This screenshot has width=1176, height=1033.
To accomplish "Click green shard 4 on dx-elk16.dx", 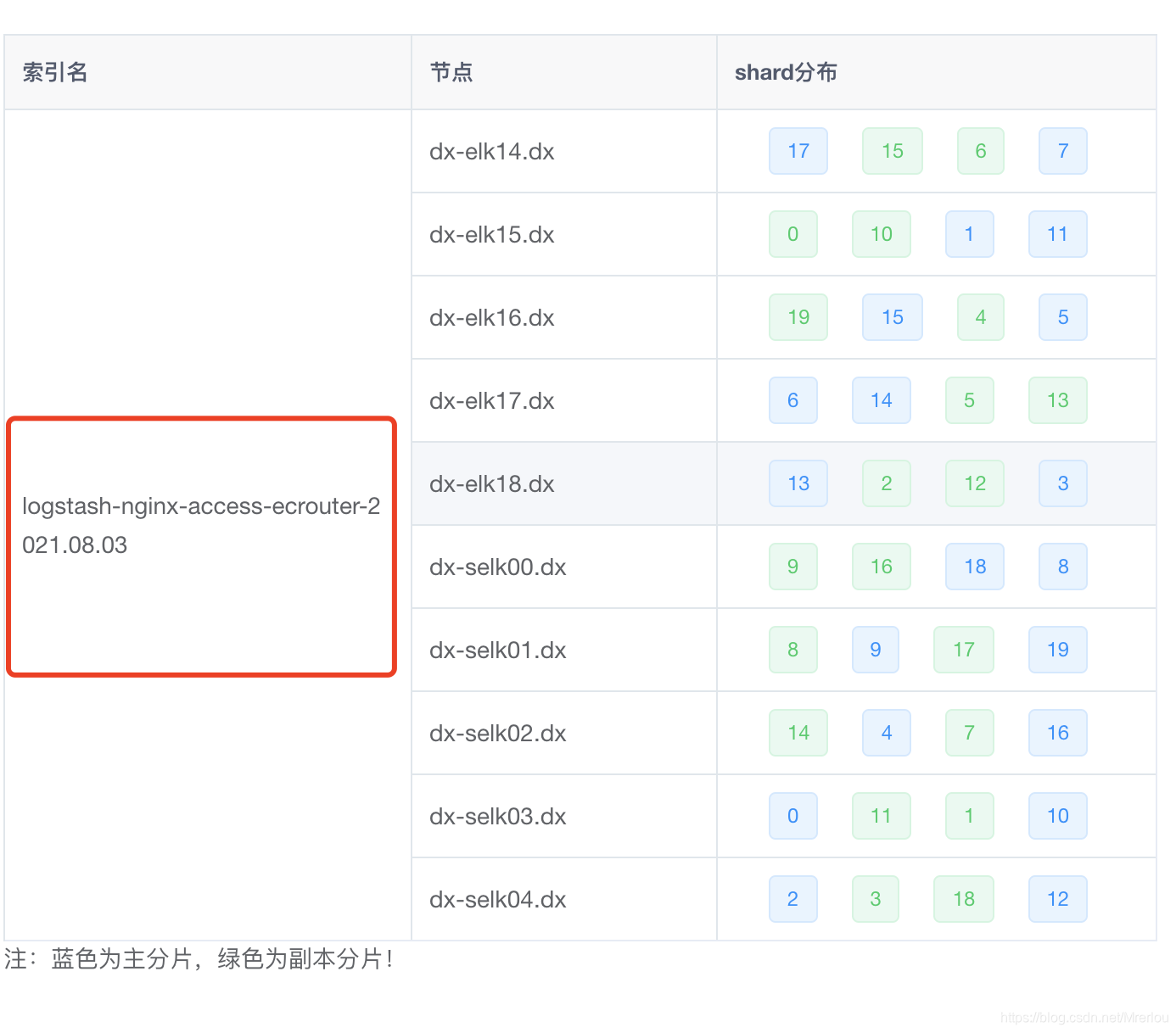I will [x=981, y=317].
